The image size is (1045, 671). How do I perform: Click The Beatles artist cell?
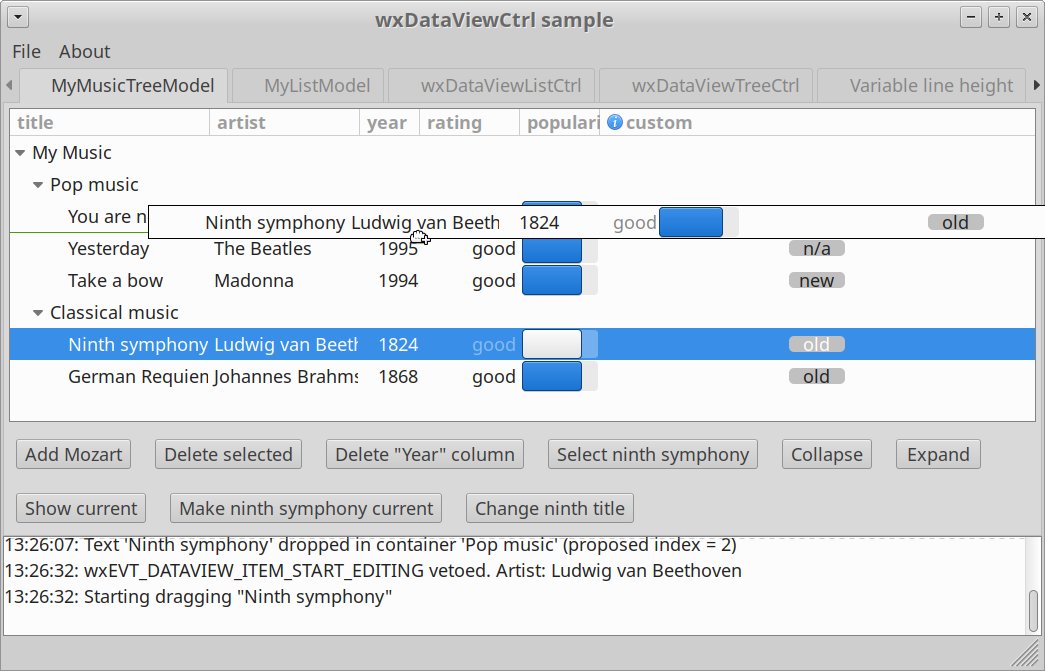tap(263, 249)
